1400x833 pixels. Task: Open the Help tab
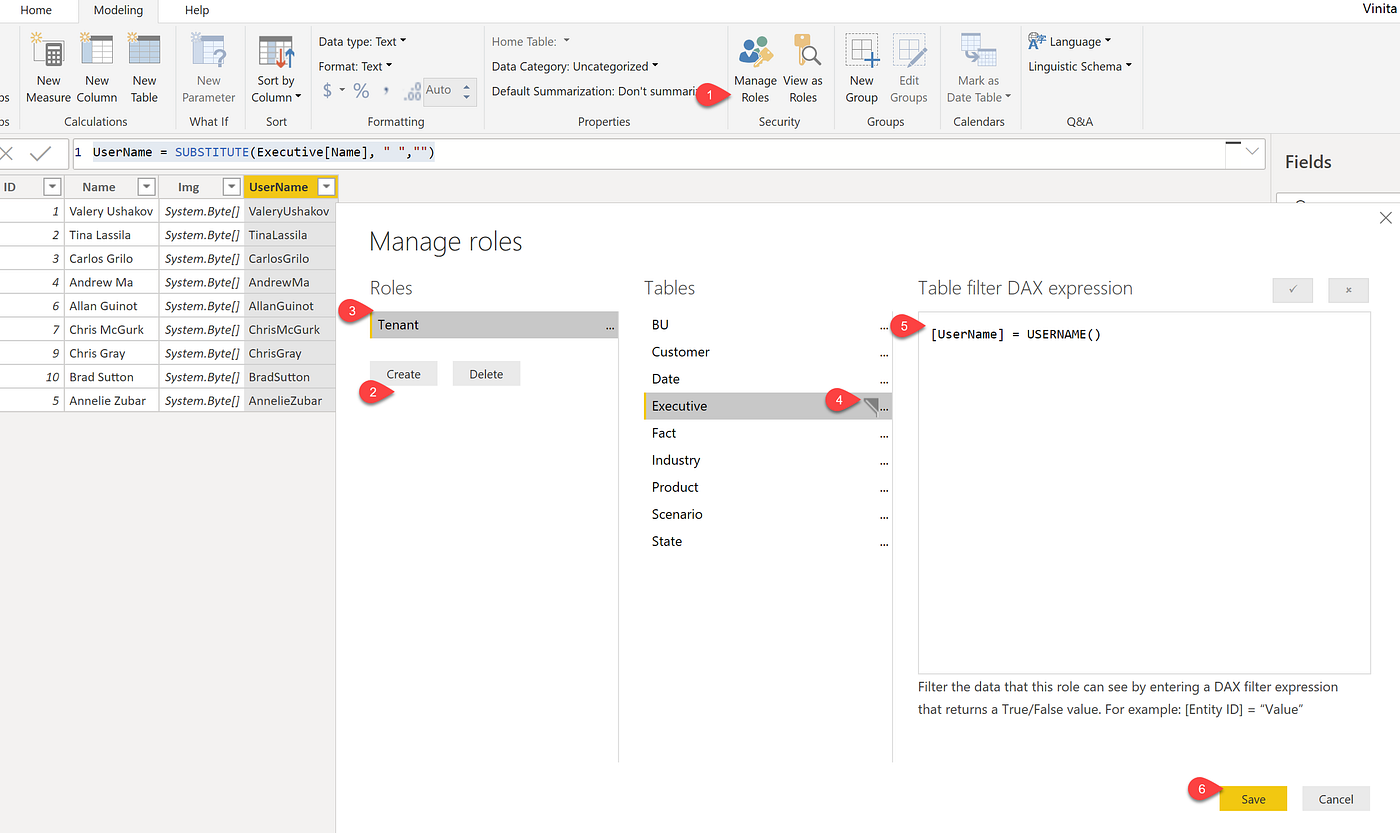(x=196, y=10)
